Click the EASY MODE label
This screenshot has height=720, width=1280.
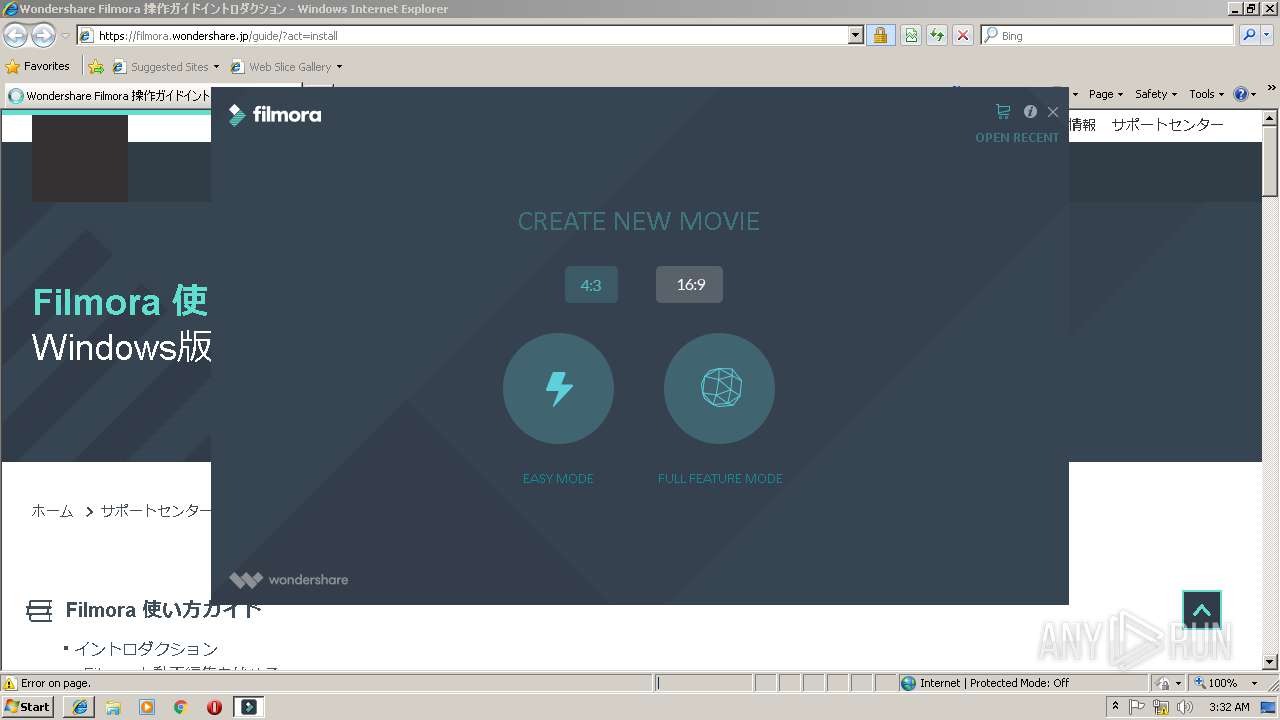[x=558, y=479]
